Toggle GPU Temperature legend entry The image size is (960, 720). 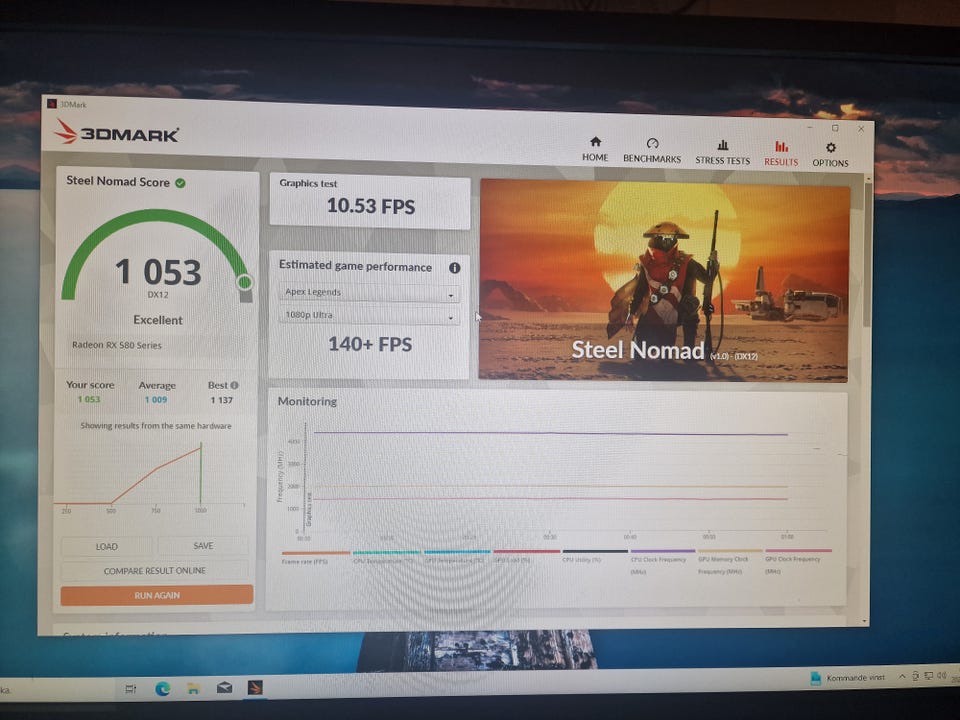pos(457,557)
